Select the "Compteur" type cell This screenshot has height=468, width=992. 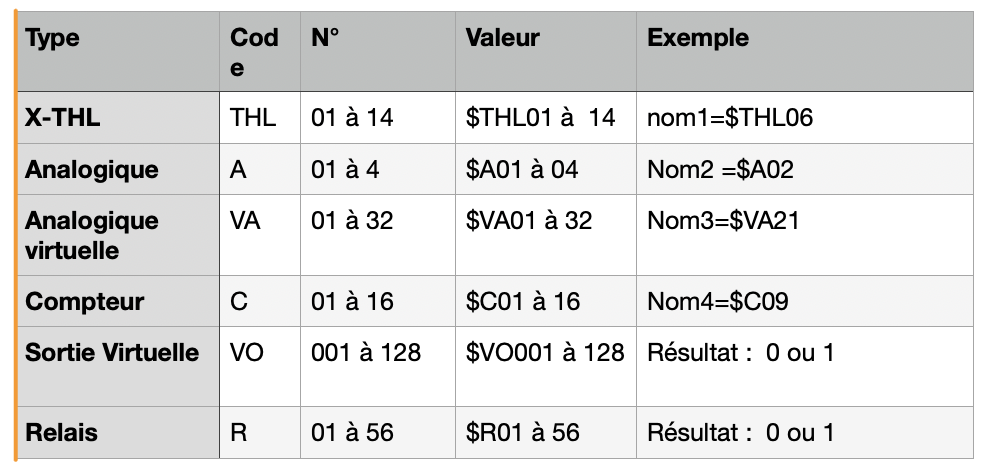tap(84, 301)
